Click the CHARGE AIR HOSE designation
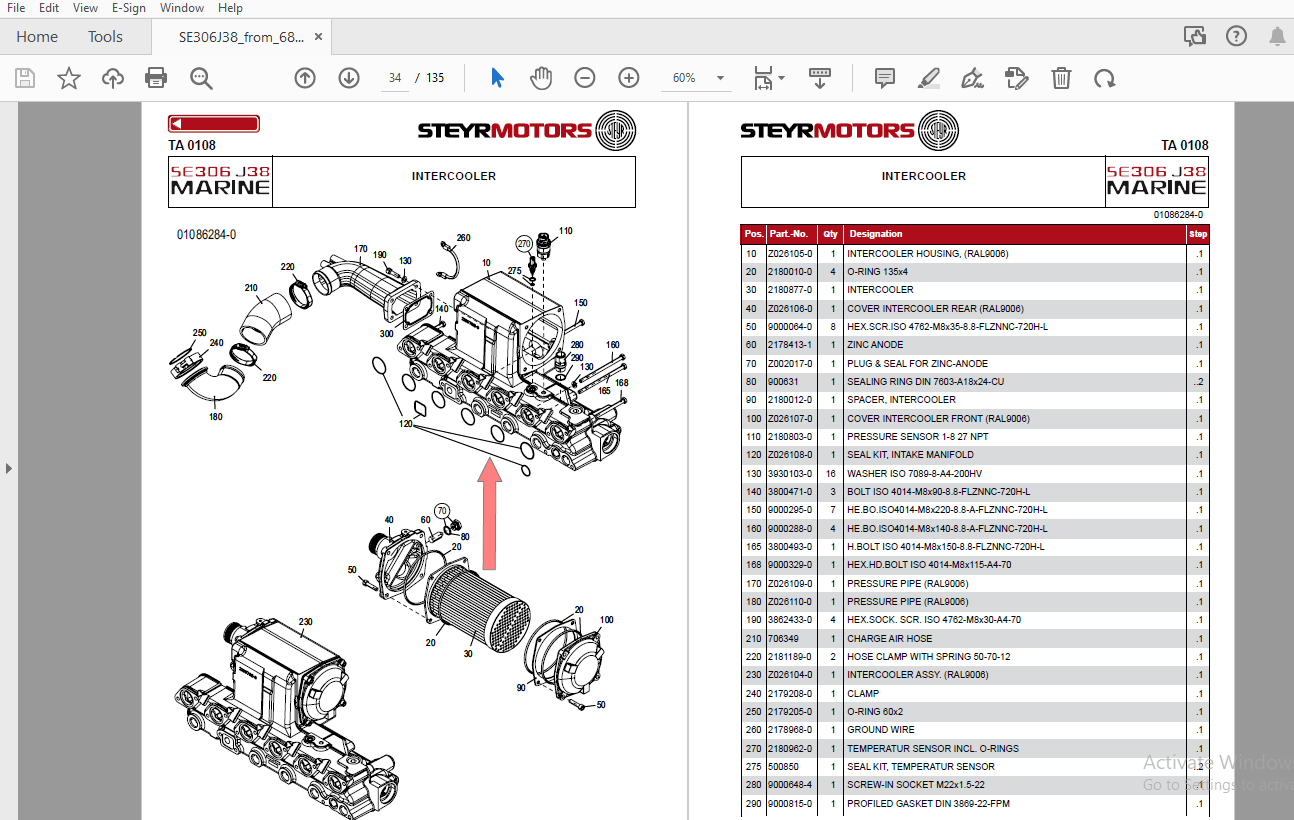 pos(889,638)
